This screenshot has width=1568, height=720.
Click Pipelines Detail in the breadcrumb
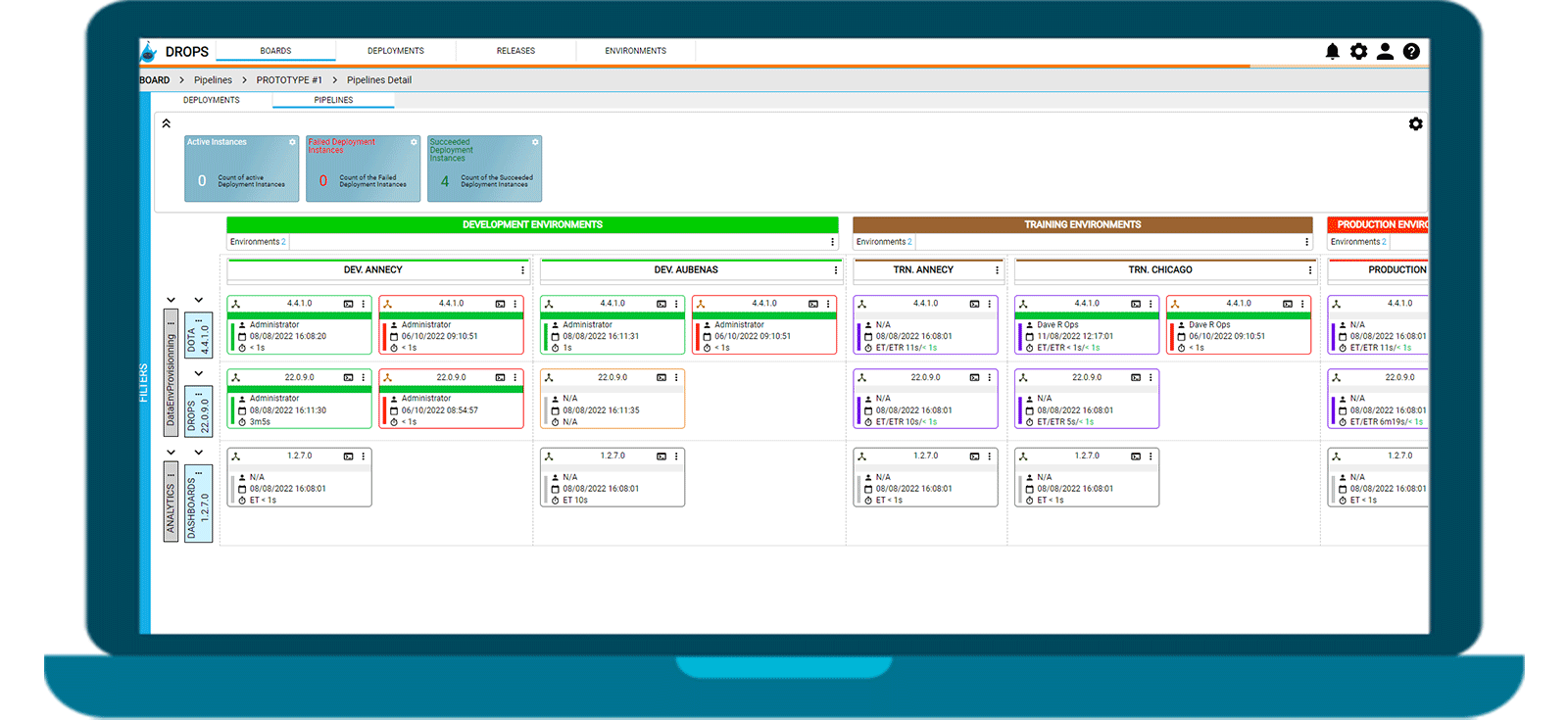tap(379, 80)
